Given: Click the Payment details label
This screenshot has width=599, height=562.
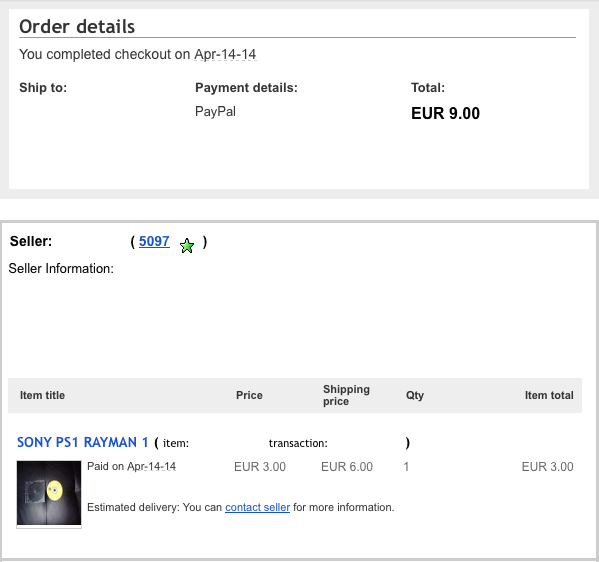Looking at the screenshot, I should 246,88.
